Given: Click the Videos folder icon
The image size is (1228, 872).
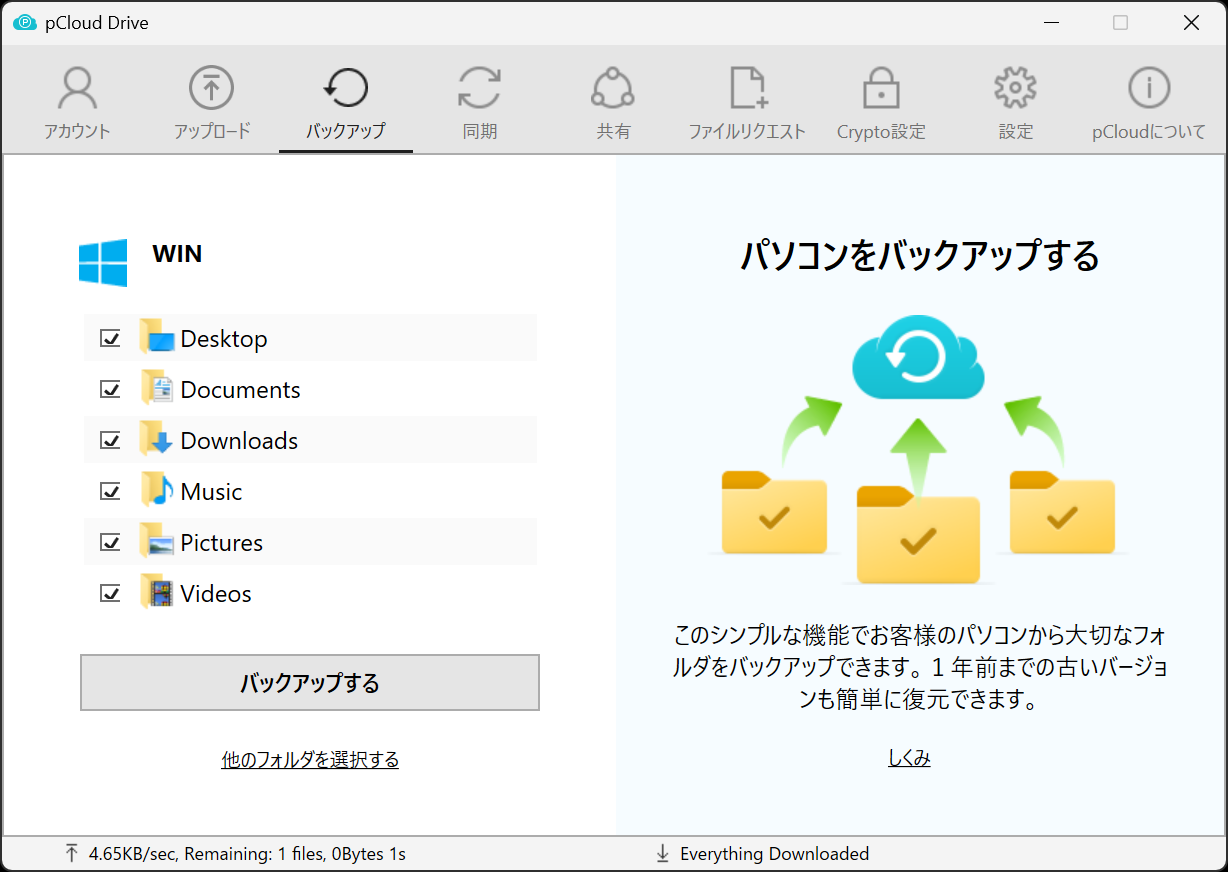Looking at the screenshot, I should pos(157,592).
